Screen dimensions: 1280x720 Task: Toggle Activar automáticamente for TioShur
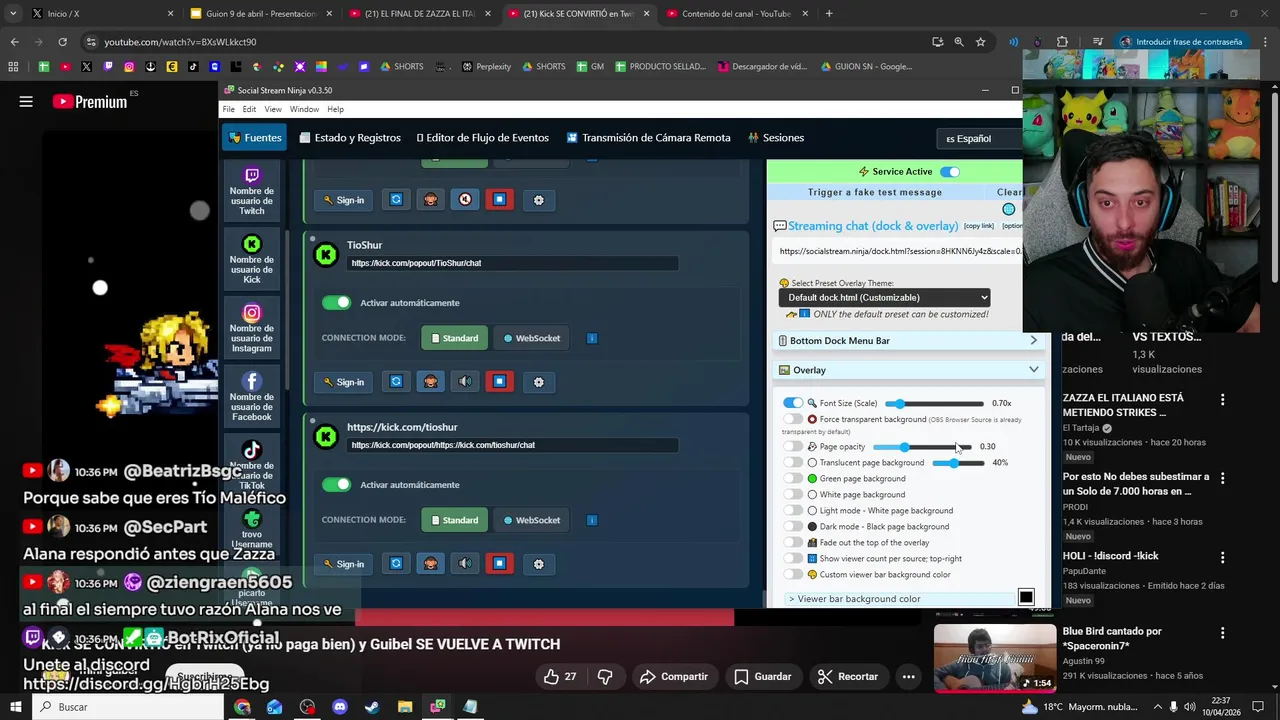point(336,302)
